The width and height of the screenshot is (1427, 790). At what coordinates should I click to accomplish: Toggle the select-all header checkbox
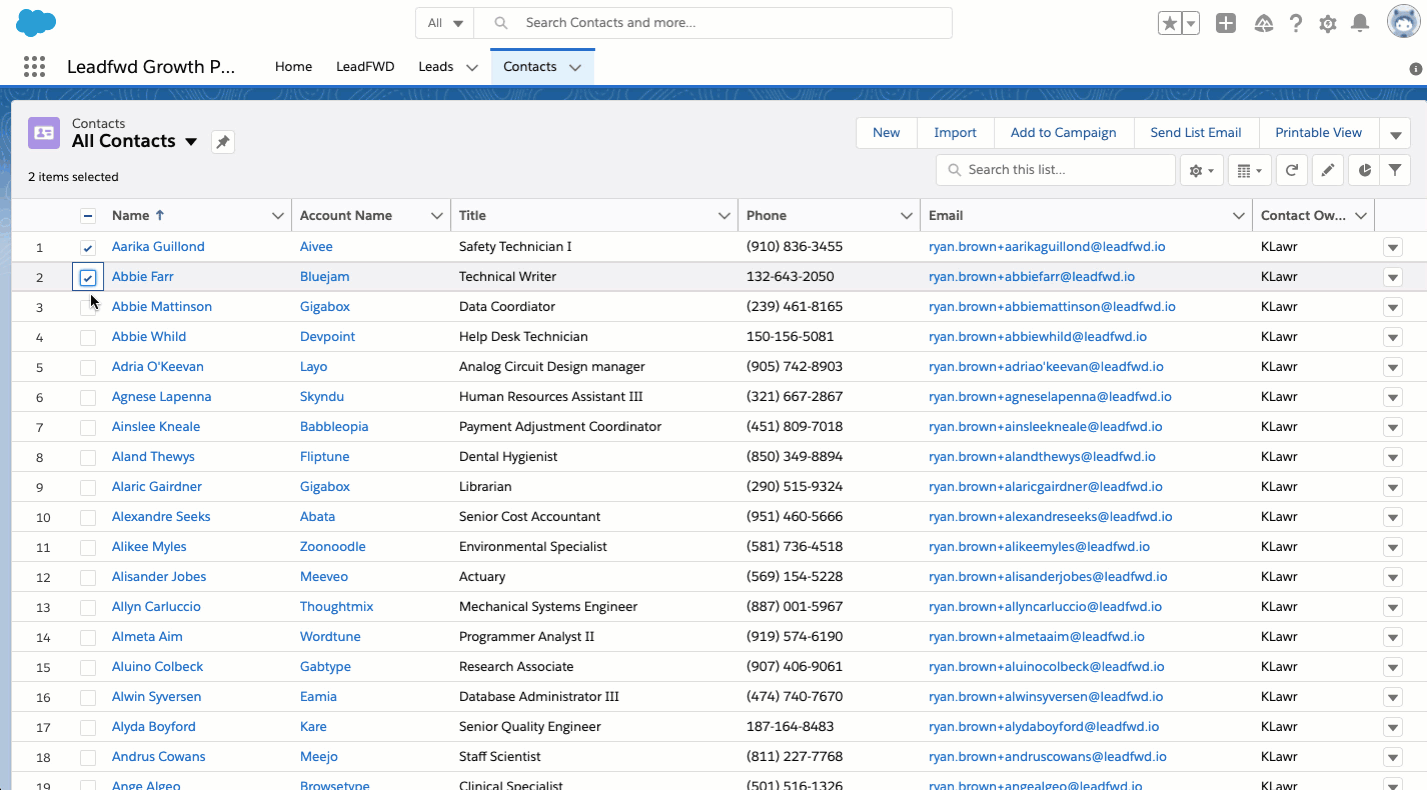click(x=88, y=215)
